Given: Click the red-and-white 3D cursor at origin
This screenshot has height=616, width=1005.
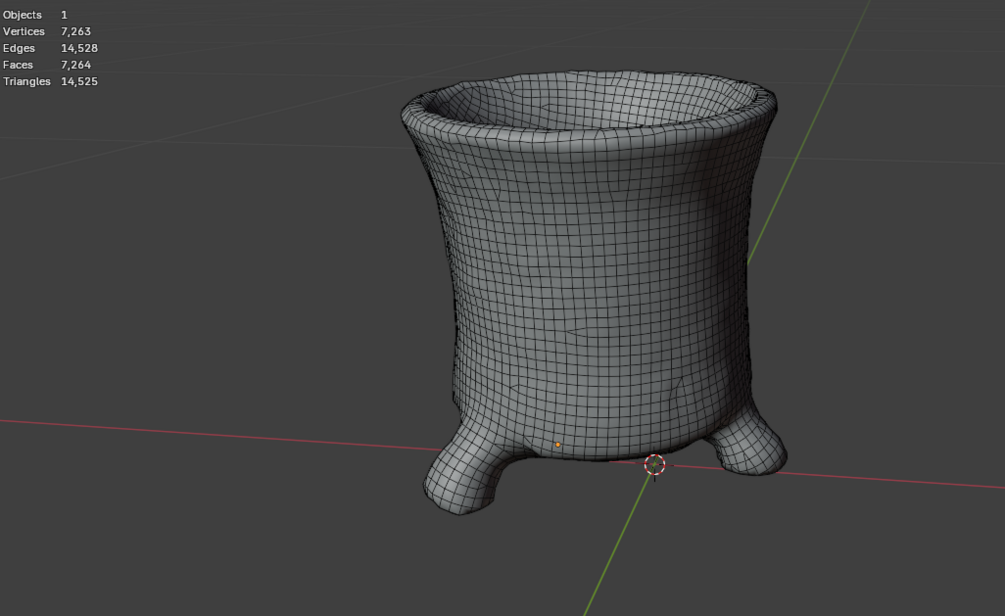Looking at the screenshot, I should [x=654, y=464].
